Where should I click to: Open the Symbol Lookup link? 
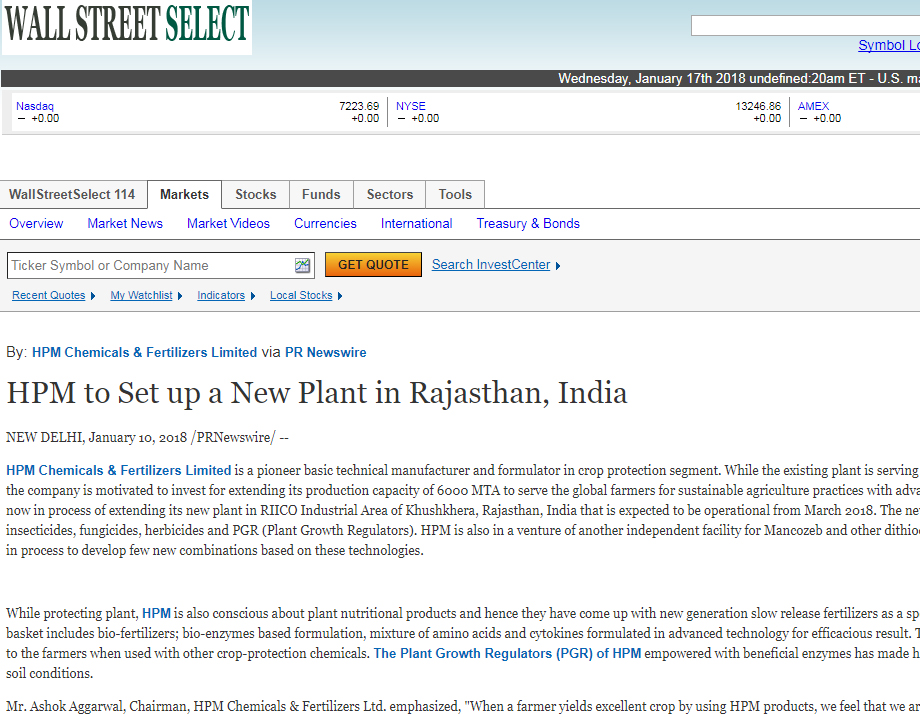tap(889, 45)
